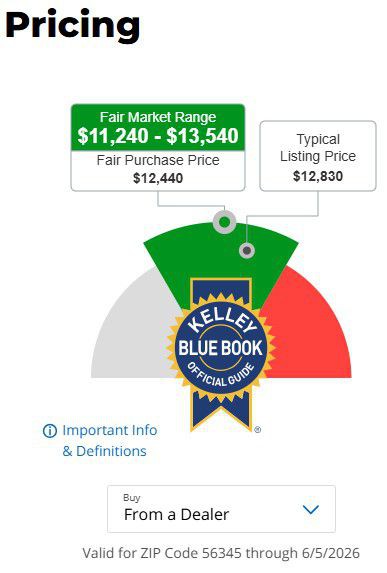Click the blue ribbon tail below the KBB seal
387x573 pixels.
(x=221, y=411)
